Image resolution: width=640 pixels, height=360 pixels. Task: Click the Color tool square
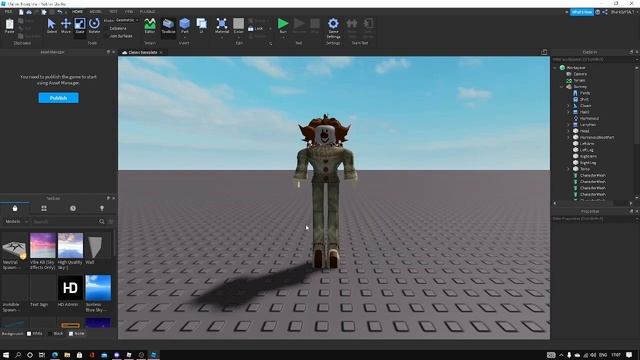238,24
